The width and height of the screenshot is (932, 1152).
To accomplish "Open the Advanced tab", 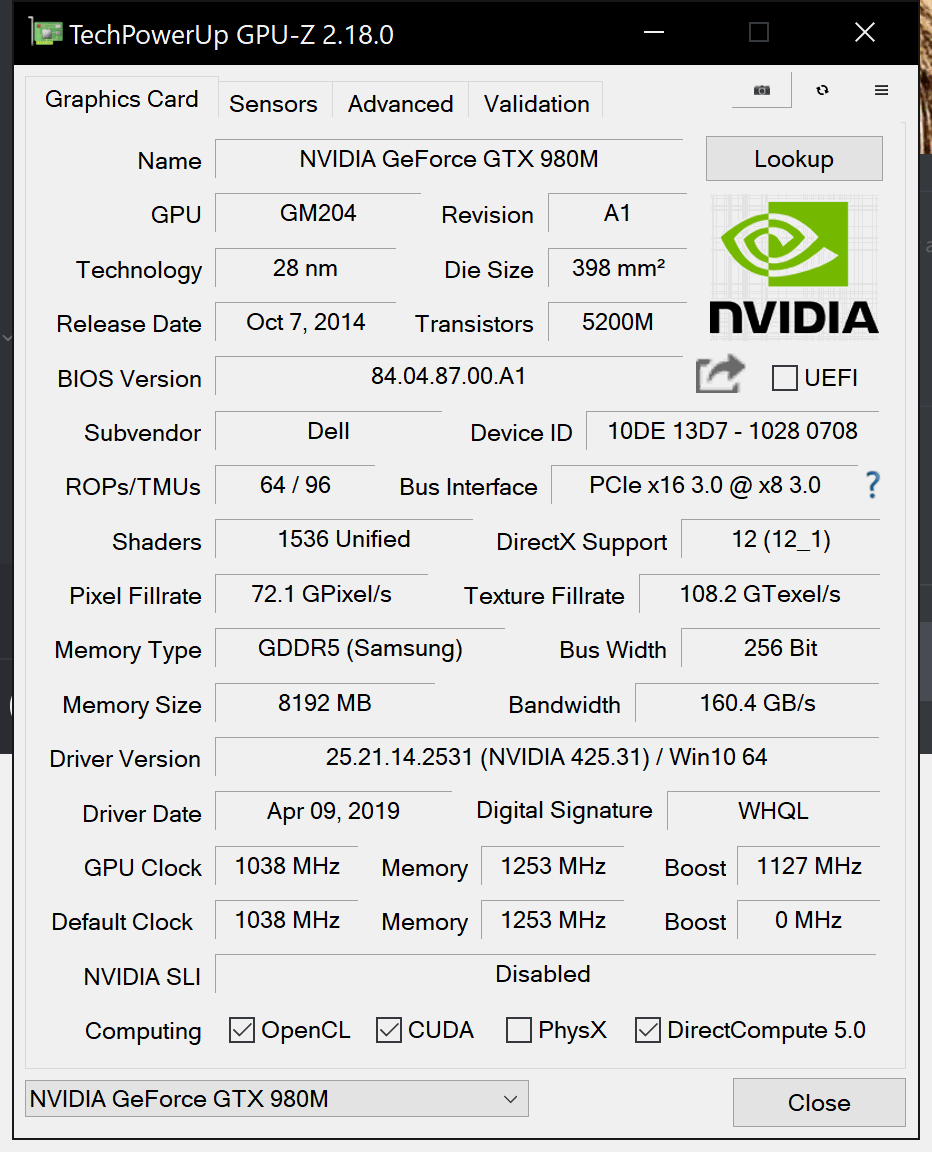I will [400, 104].
